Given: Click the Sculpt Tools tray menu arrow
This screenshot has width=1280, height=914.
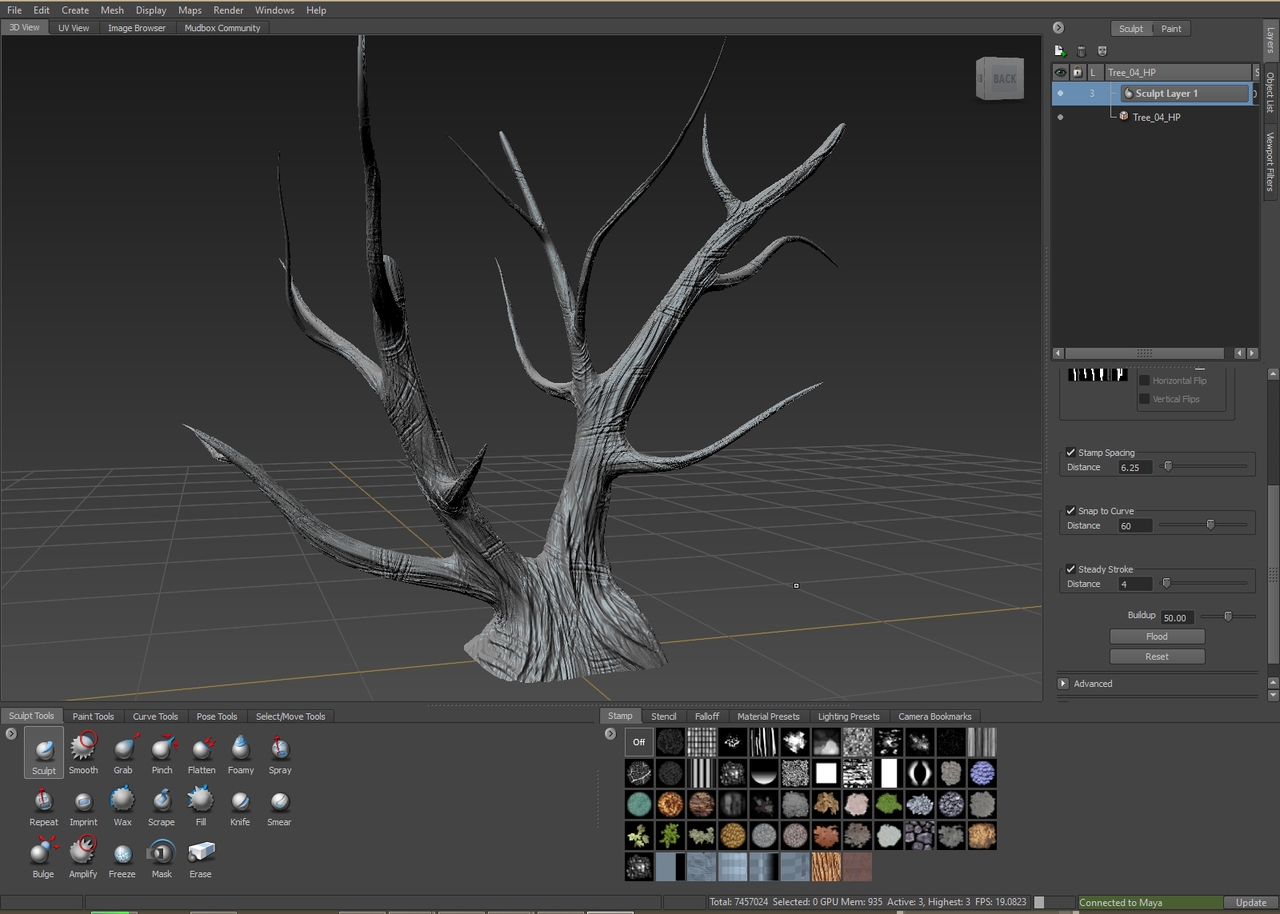Looking at the screenshot, I should (11, 734).
